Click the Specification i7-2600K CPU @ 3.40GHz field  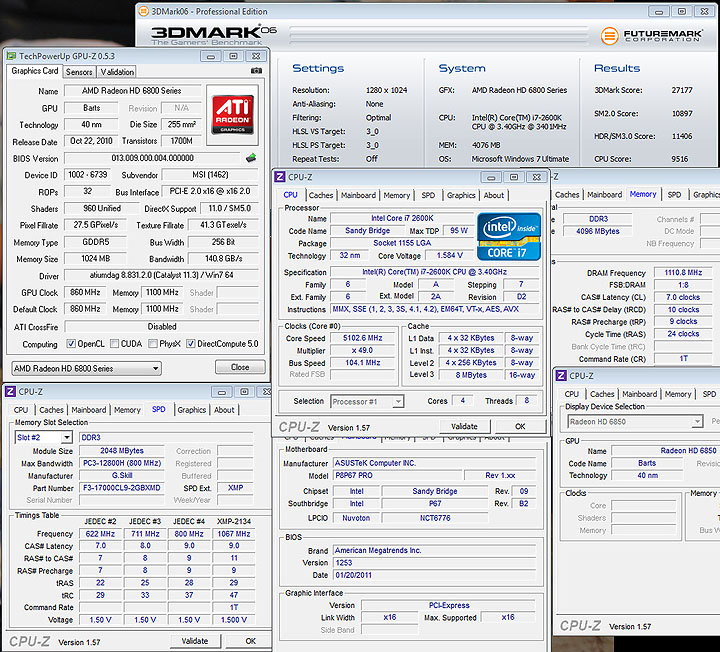tap(434, 272)
